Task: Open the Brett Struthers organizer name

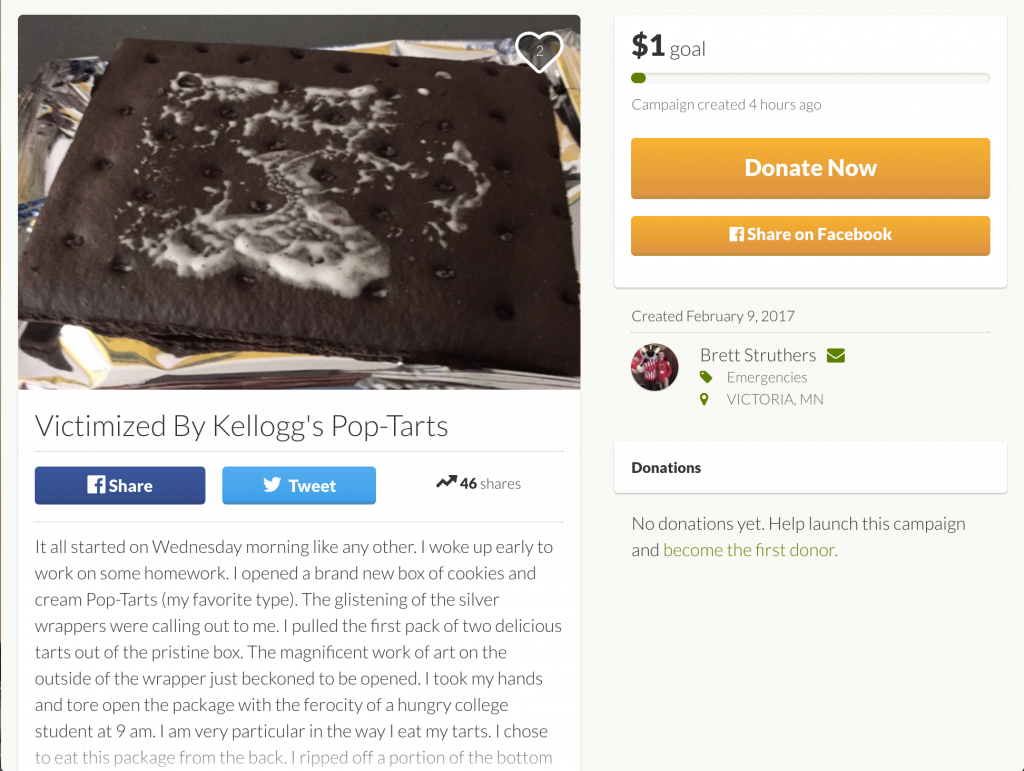Action: 757,355
